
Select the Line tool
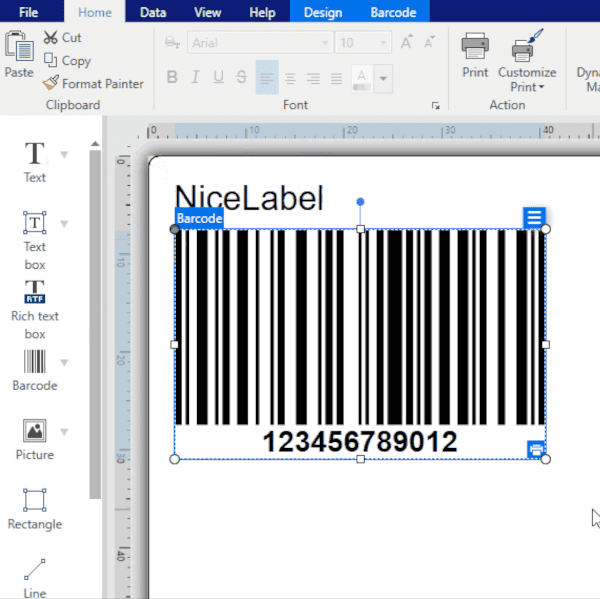point(34,578)
